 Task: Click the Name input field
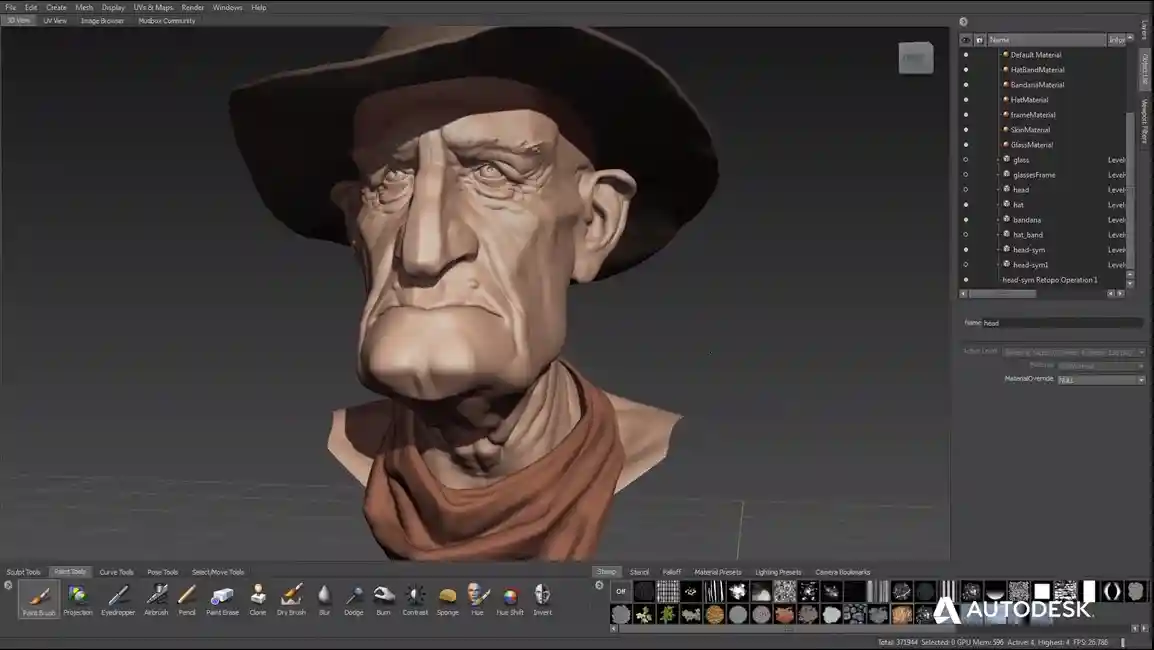[1062, 323]
